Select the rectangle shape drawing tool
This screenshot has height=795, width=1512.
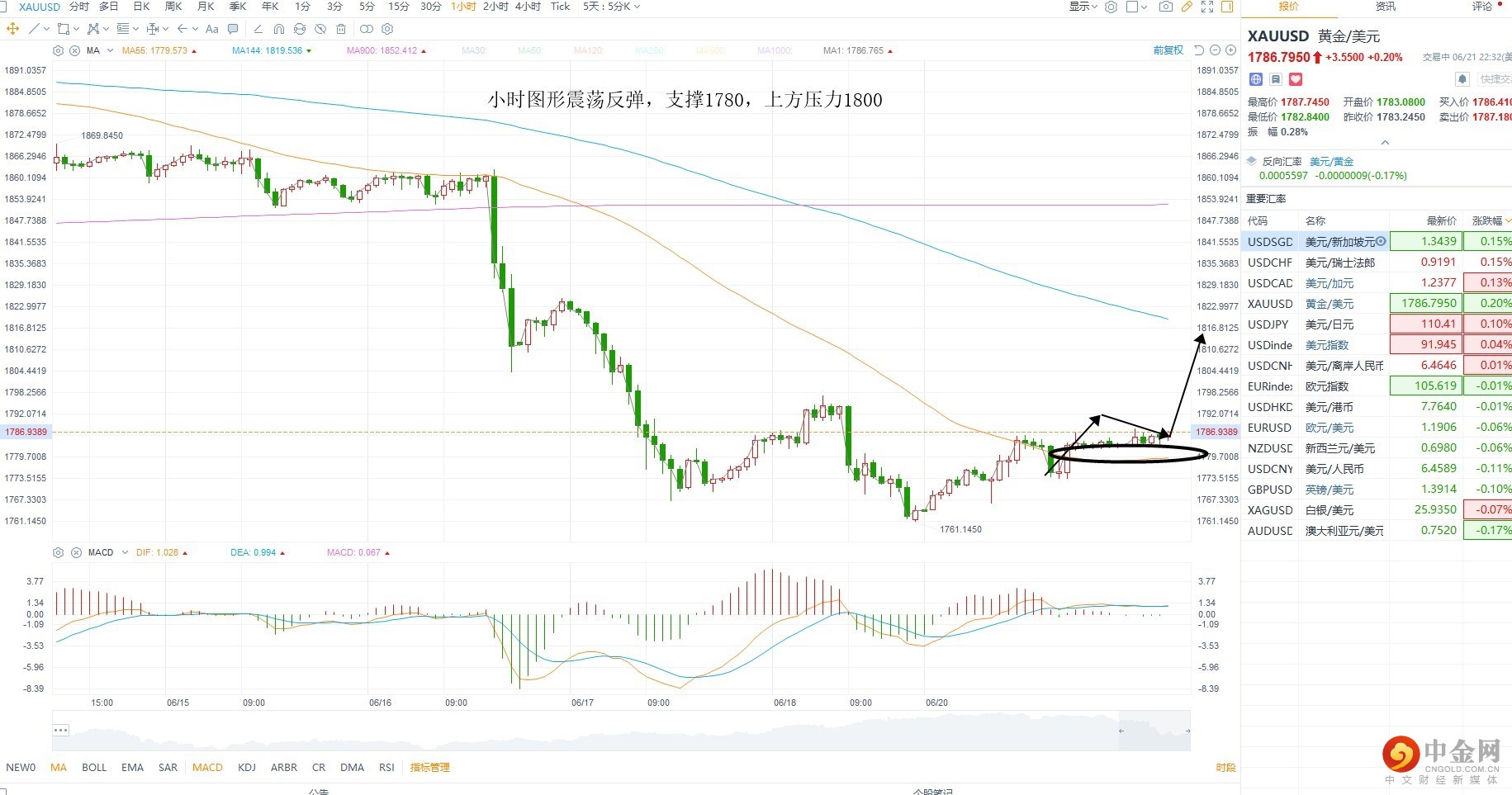tap(63, 29)
